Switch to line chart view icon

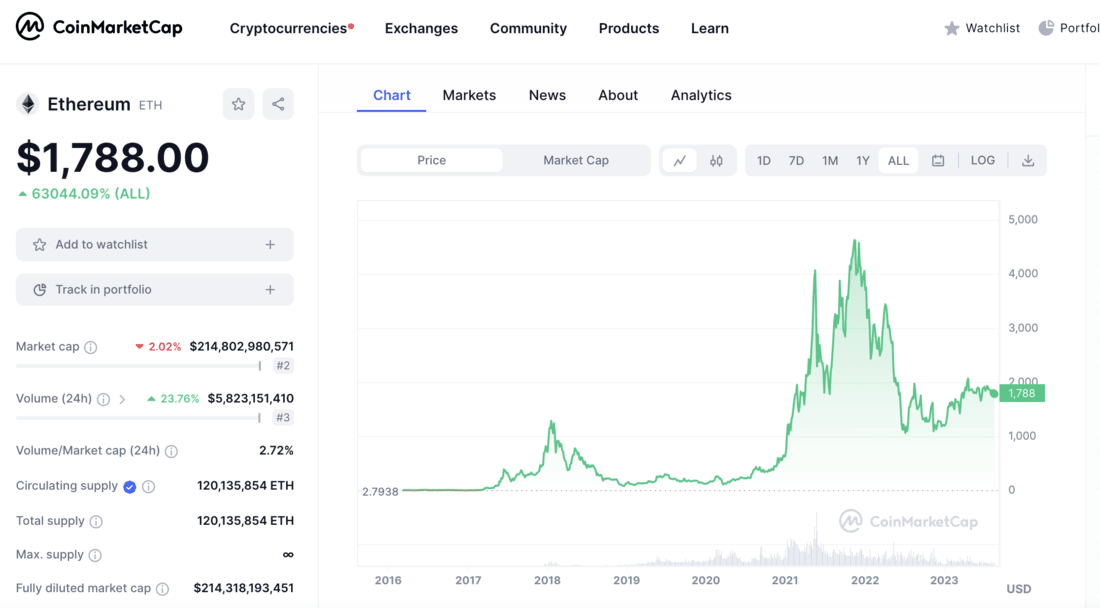click(680, 161)
